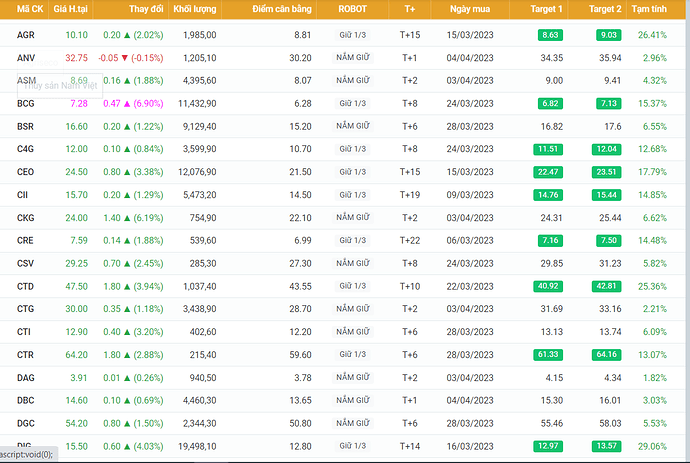Click the NẮM GIỮ badge for BSR
Screen dimensions: 690x463
pos(353,126)
